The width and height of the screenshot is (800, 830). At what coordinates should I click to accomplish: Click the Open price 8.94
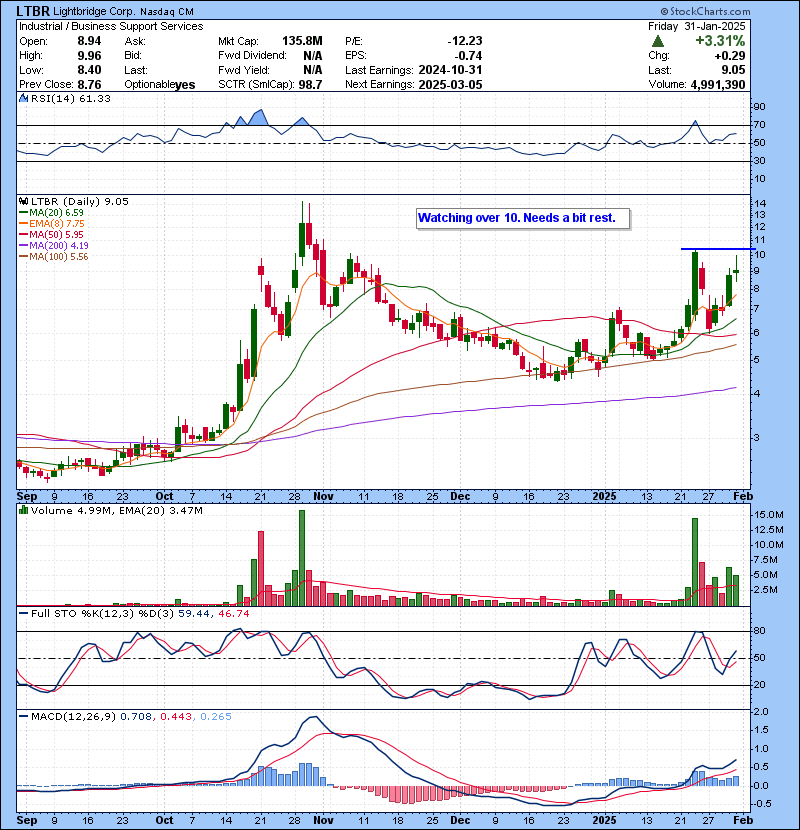coord(89,41)
